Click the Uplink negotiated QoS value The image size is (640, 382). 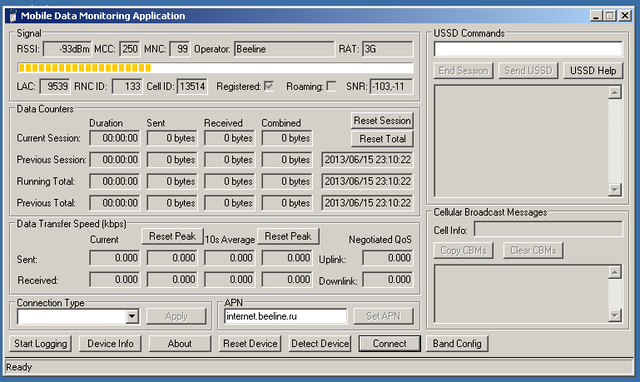coord(388,258)
